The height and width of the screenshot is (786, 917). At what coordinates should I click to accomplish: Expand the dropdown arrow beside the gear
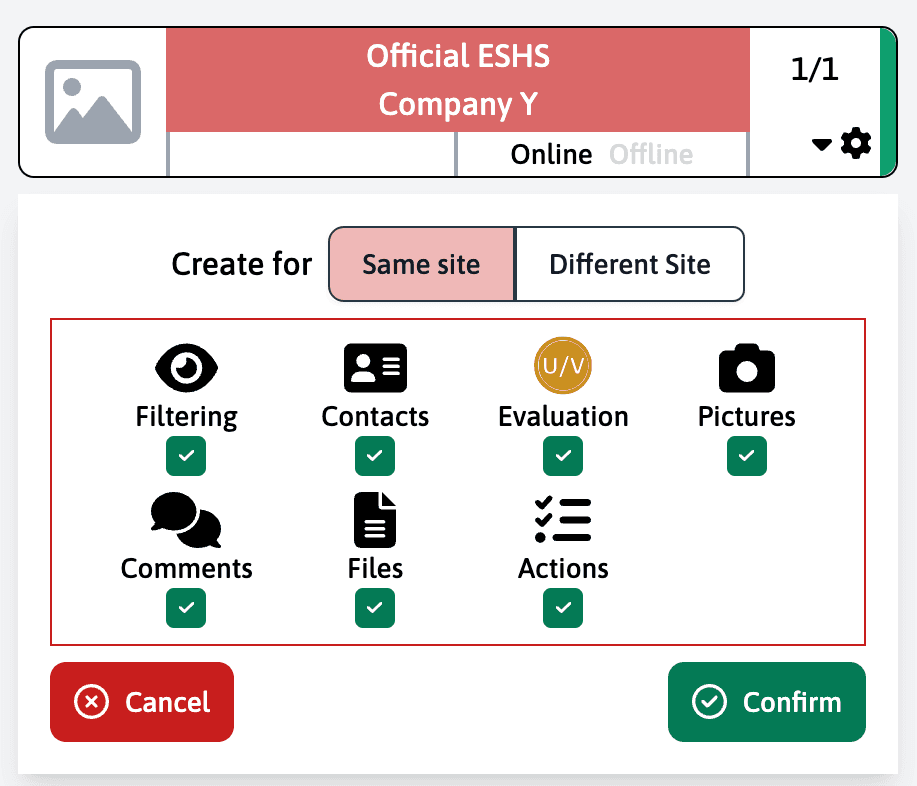click(x=822, y=145)
